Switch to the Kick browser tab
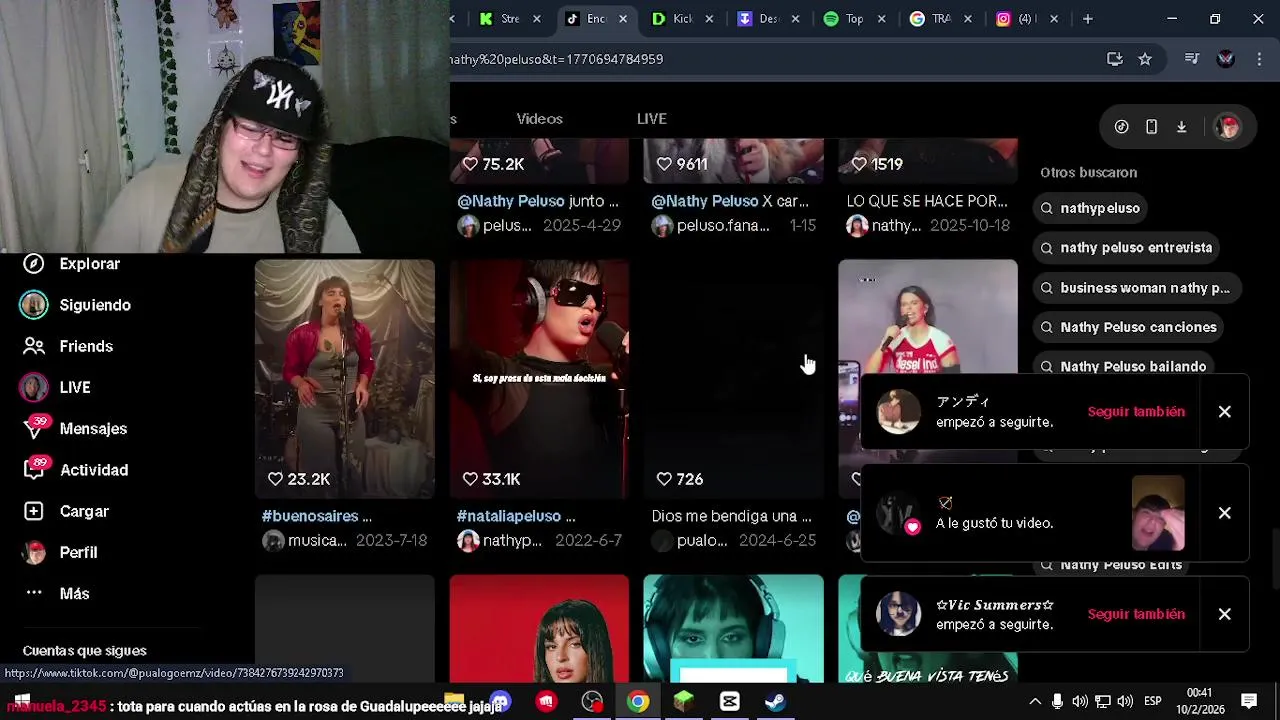 684,19
